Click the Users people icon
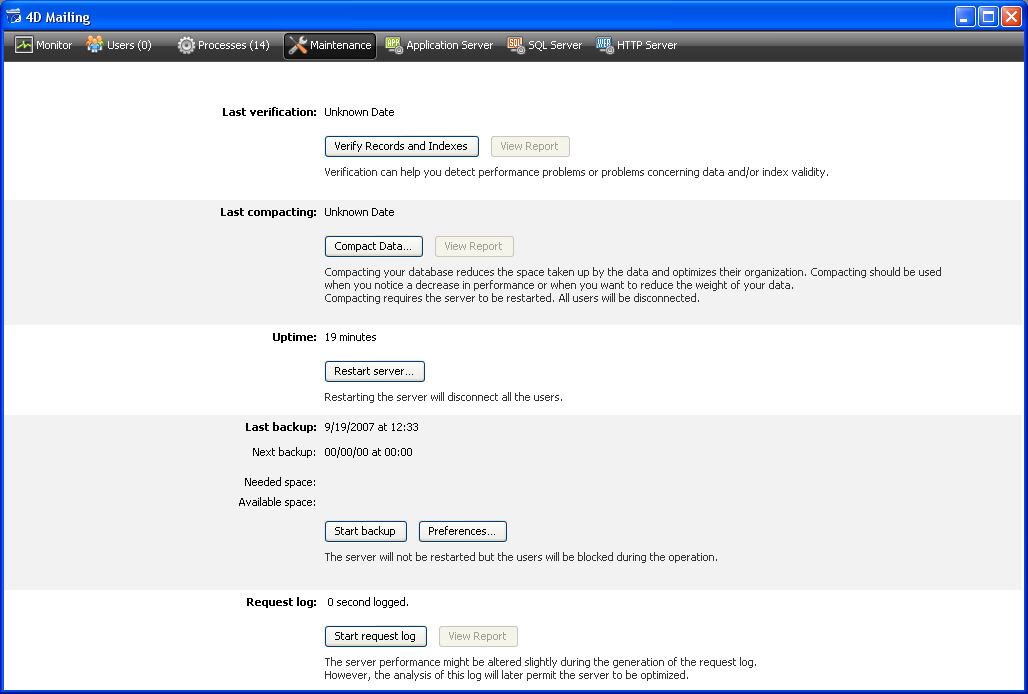The width and height of the screenshot is (1028, 694). click(95, 45)
